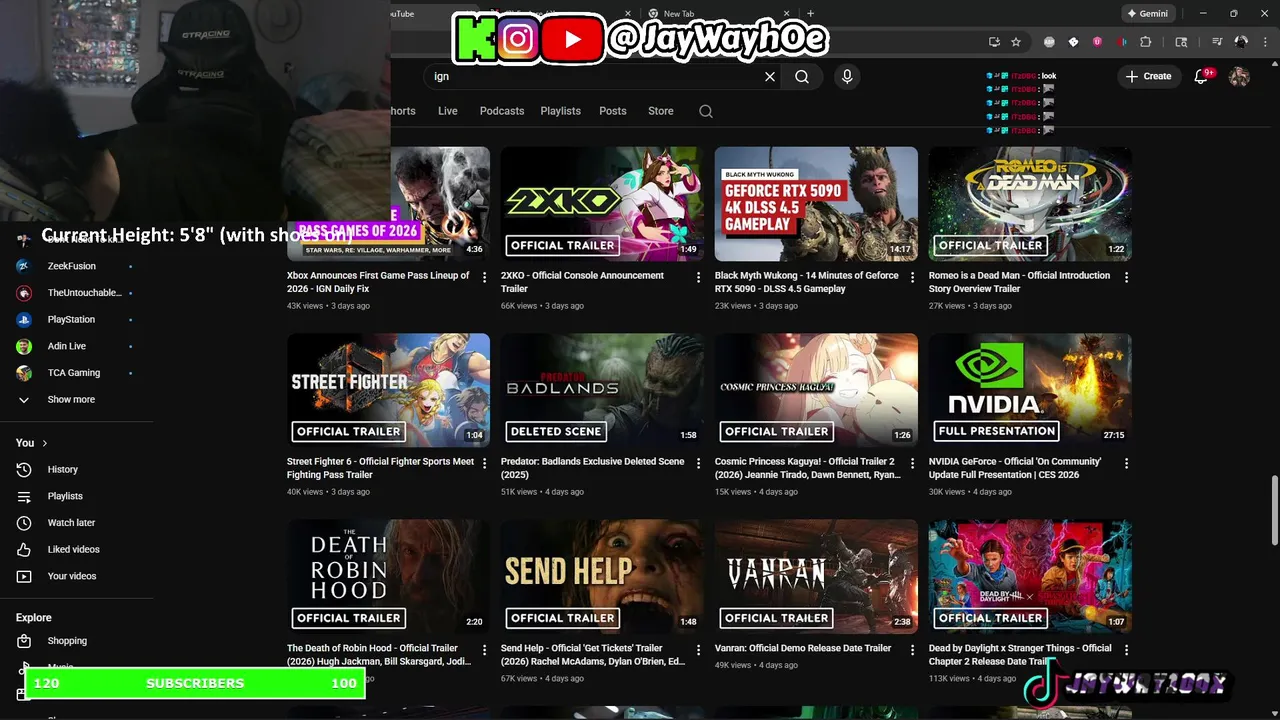Image resolution: width=1280 pixels, height=720 pixels.
Task: Search within channel using magnifier icon
Action: (x=706, y=111)
